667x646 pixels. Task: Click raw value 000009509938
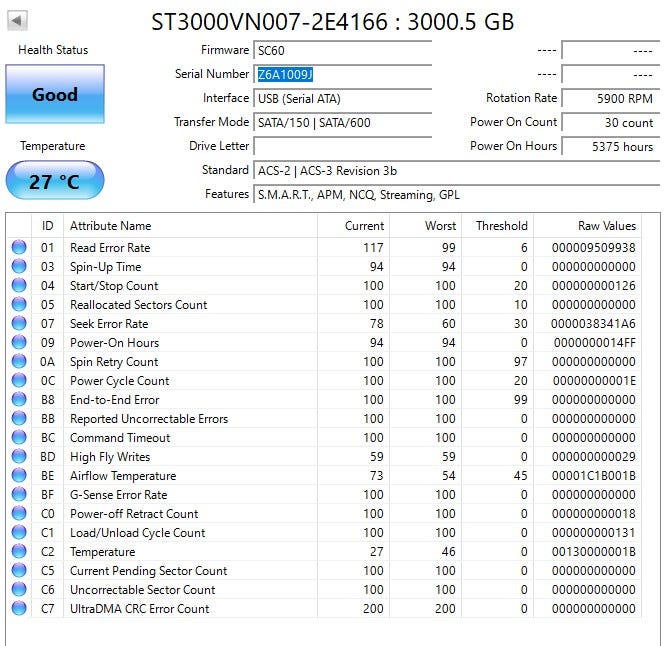click(593, 248)
